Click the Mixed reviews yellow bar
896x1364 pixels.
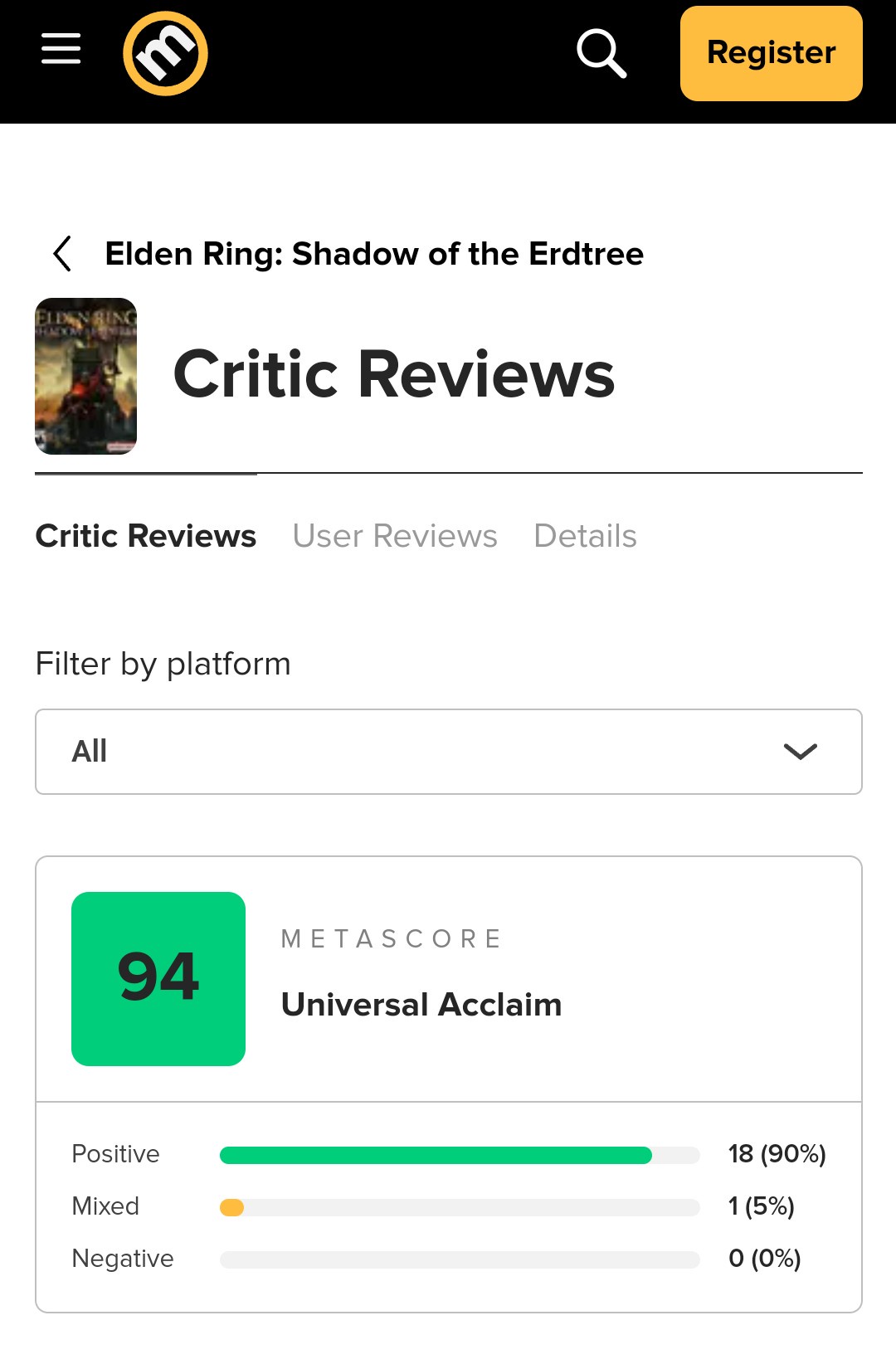tap(232, 1207)
